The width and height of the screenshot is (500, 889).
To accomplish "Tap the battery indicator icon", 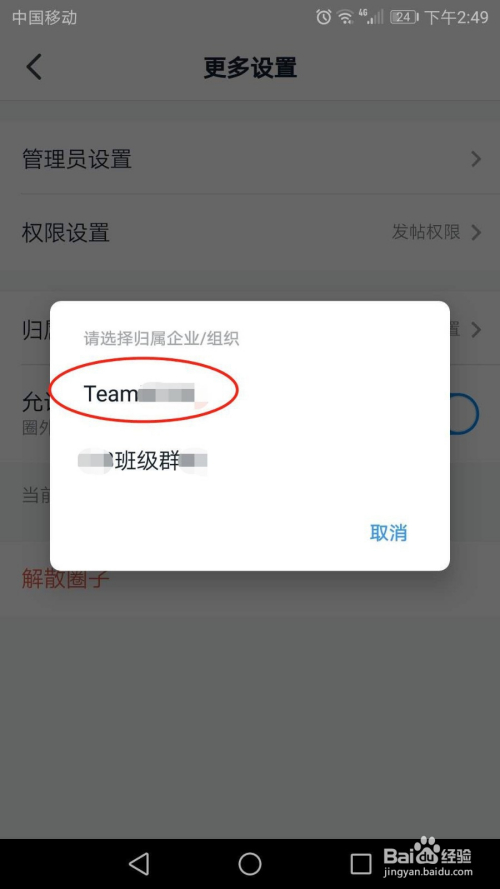I will (x=404, y=17).
